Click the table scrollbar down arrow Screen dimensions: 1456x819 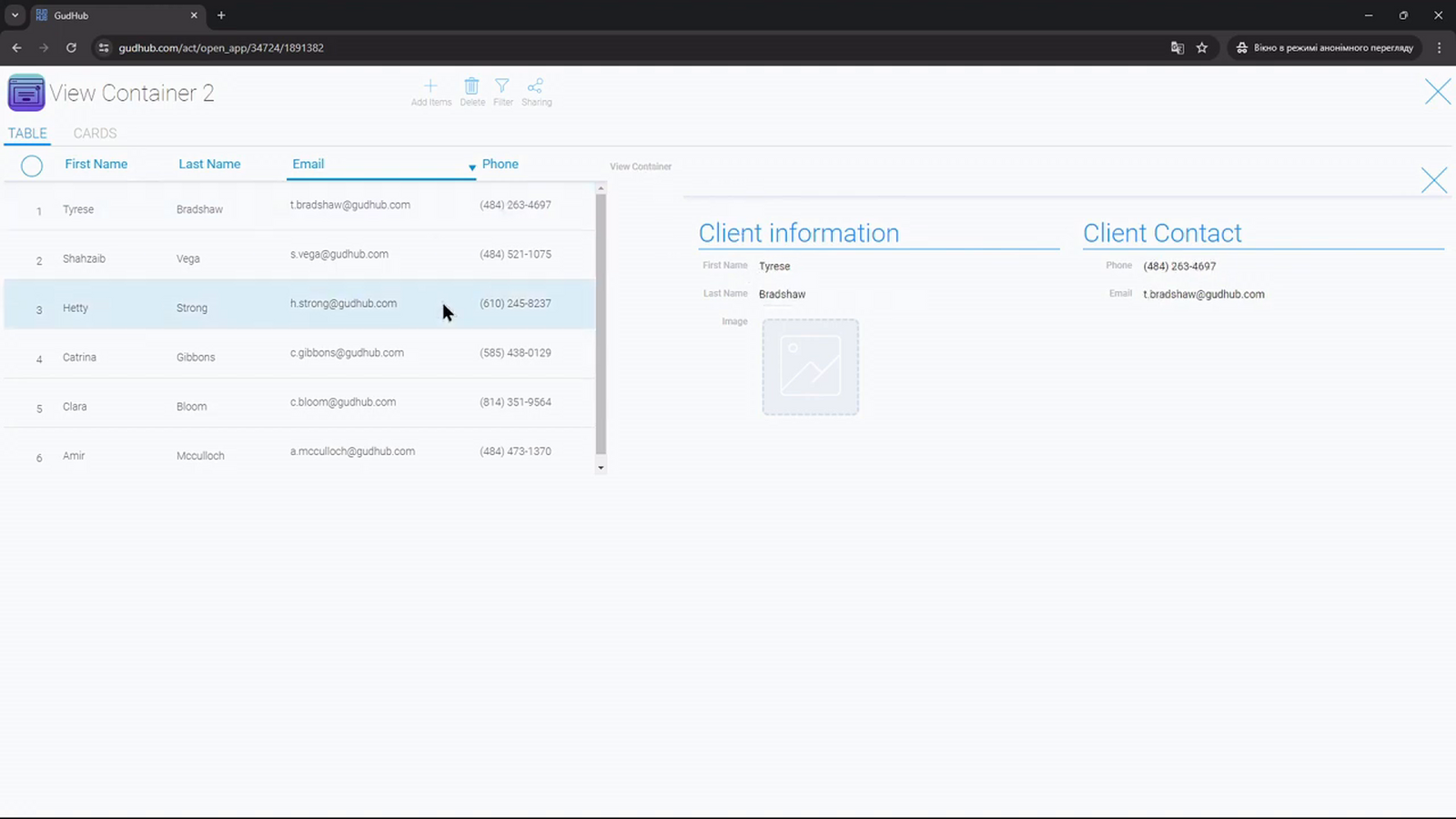(x=601, y=468)
